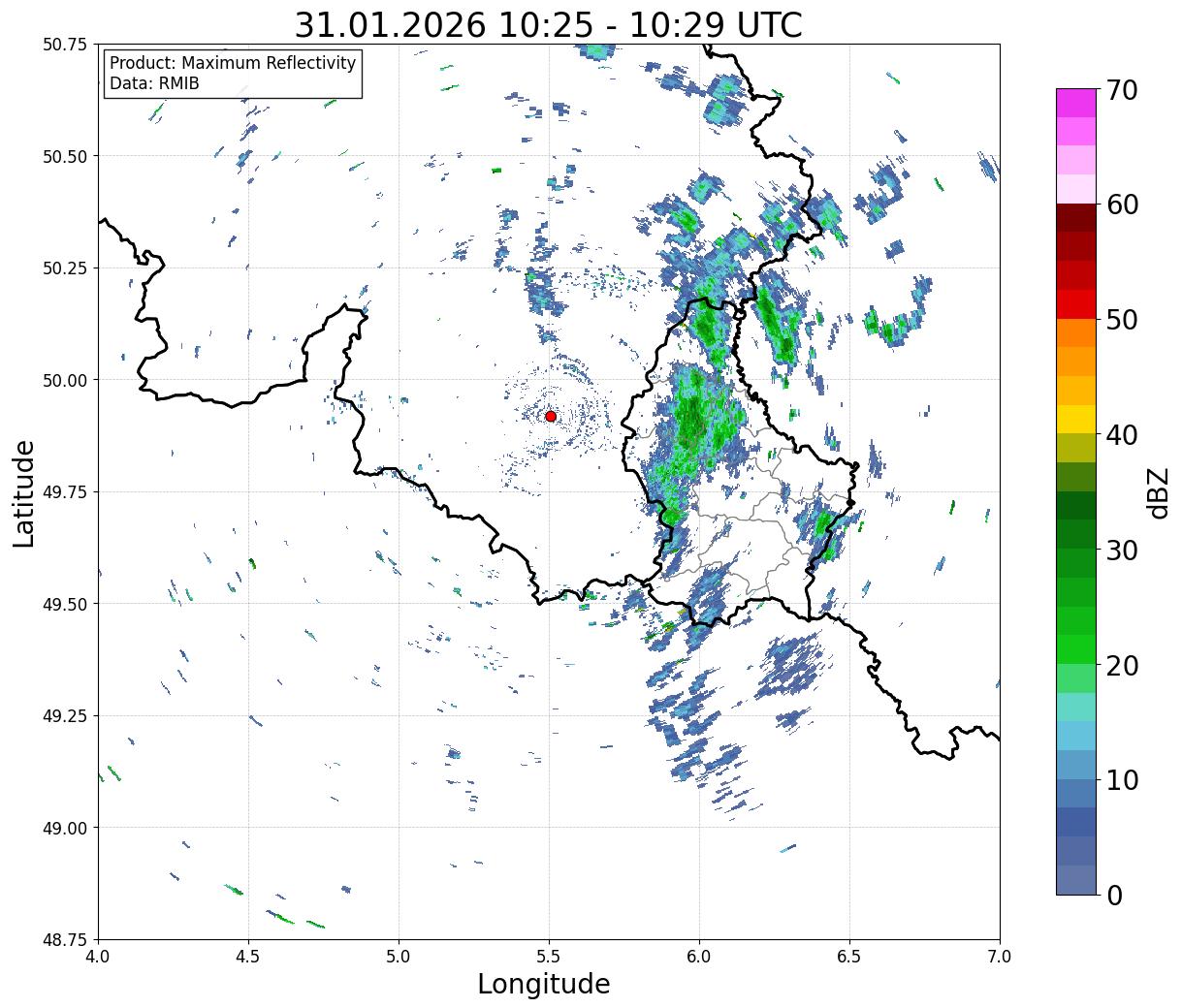This screenshot has height=1008, width=1182.
Task: Click the 'Data: RMIB' legend text
Action: pyautogui.click(x=154, y=83)
